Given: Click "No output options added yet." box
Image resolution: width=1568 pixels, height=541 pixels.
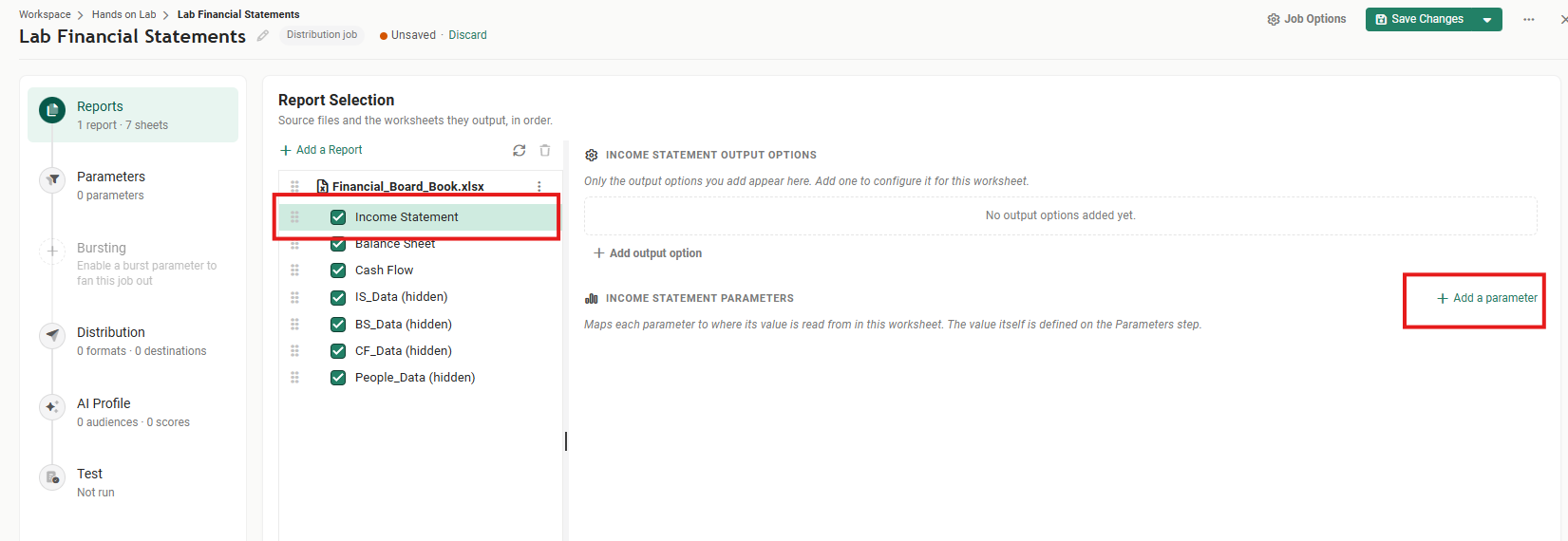Looking at the screenshot, I should point(1060,215).
